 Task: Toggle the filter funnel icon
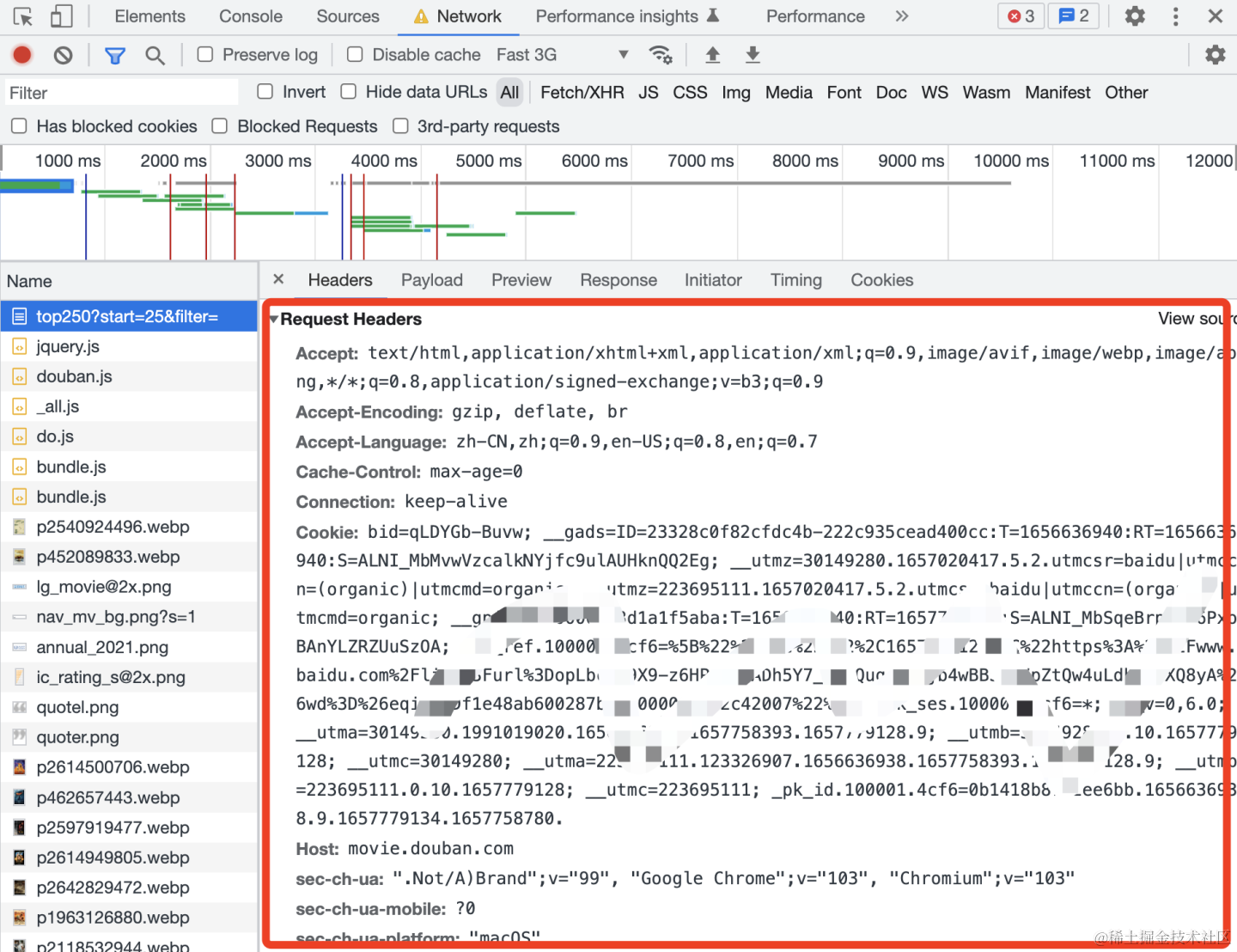coord(115,55)
